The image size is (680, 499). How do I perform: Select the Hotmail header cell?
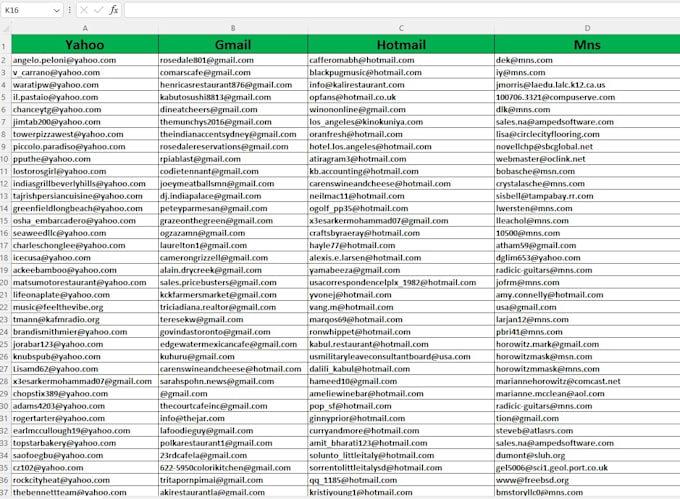[401, 45]
